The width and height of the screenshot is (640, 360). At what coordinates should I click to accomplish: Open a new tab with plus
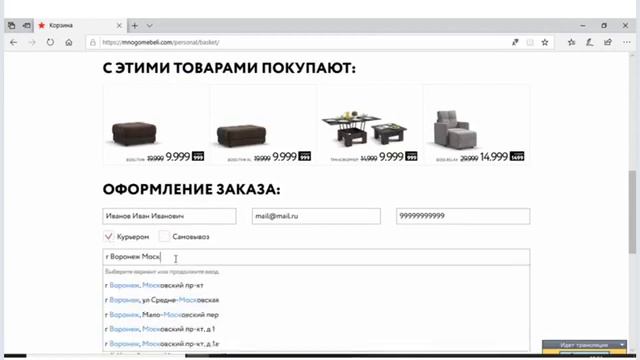click(135, 26)
